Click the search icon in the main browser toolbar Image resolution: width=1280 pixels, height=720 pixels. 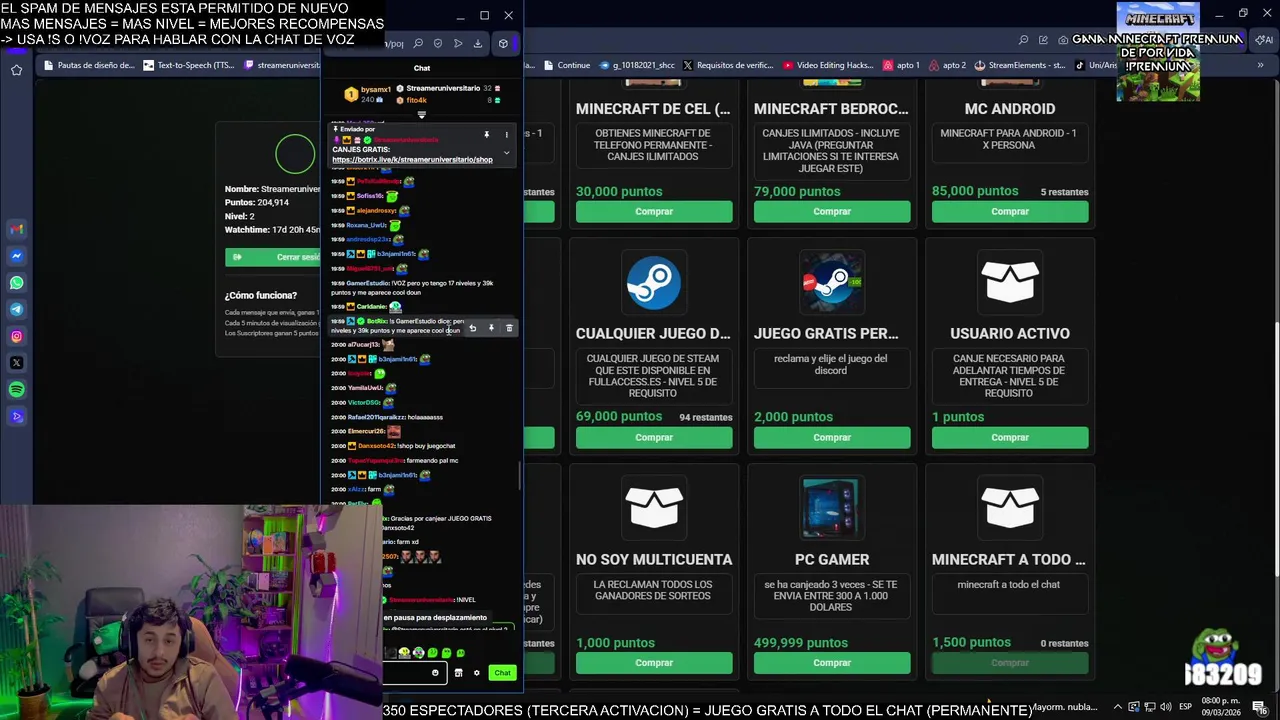pyautogui.click(x=1023, y=40)
